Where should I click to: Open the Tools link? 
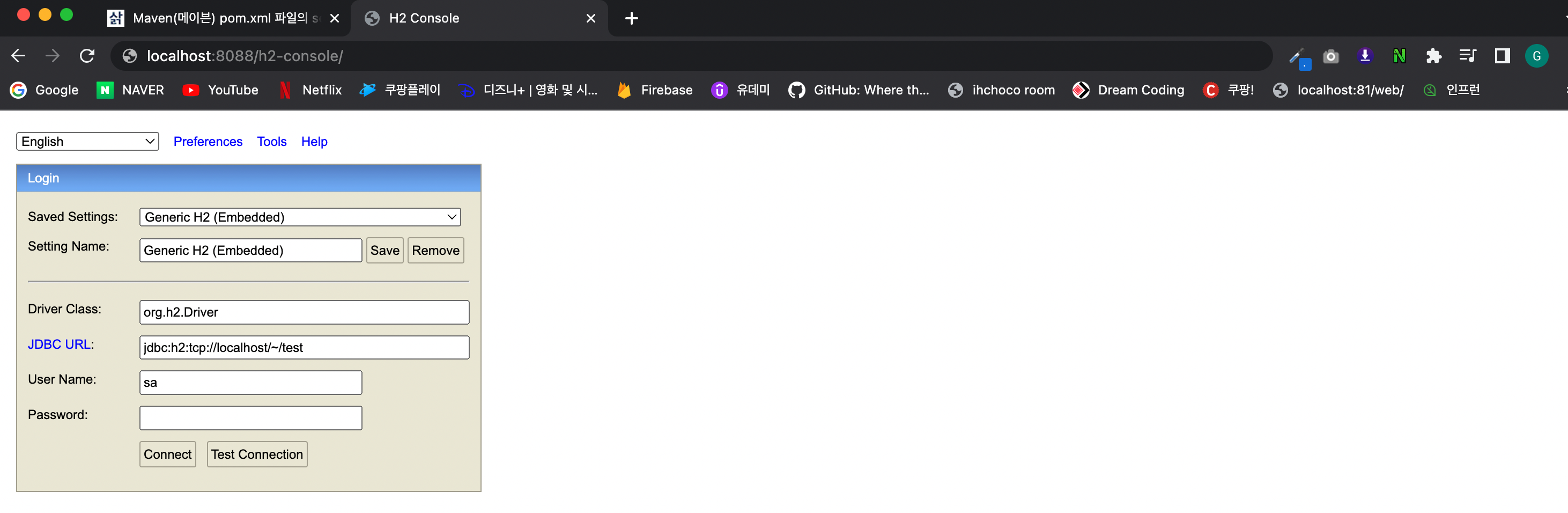point(271,141)
